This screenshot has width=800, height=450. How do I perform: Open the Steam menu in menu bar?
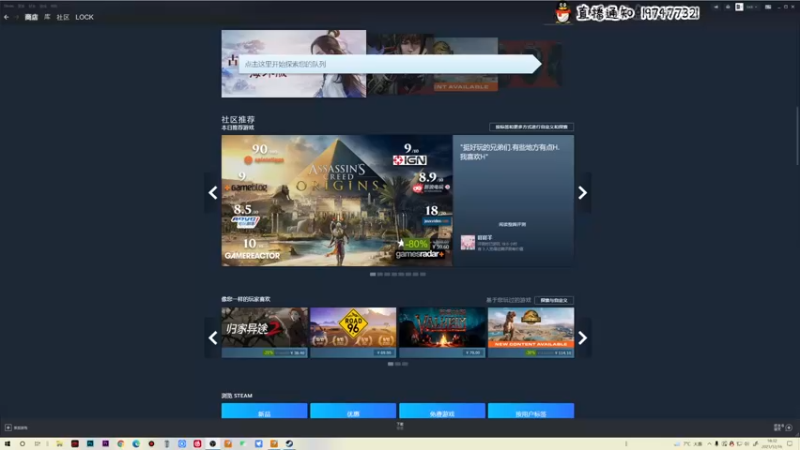click(9, 6)
